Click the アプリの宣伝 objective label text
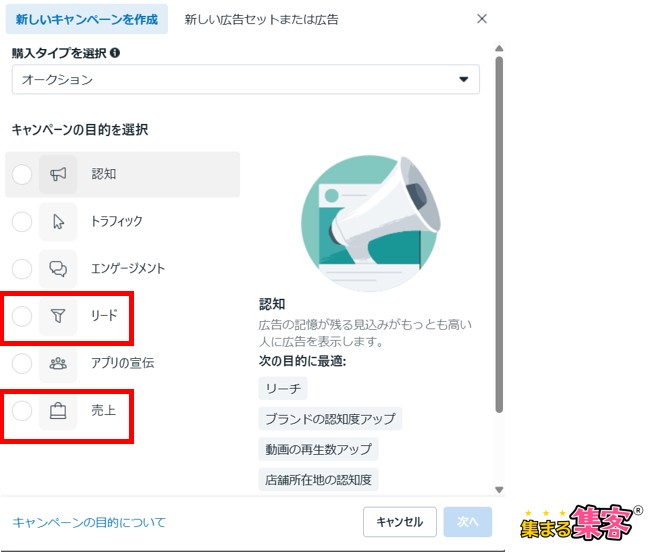This screenshot has height=555, width=653. tap(122, 363)
